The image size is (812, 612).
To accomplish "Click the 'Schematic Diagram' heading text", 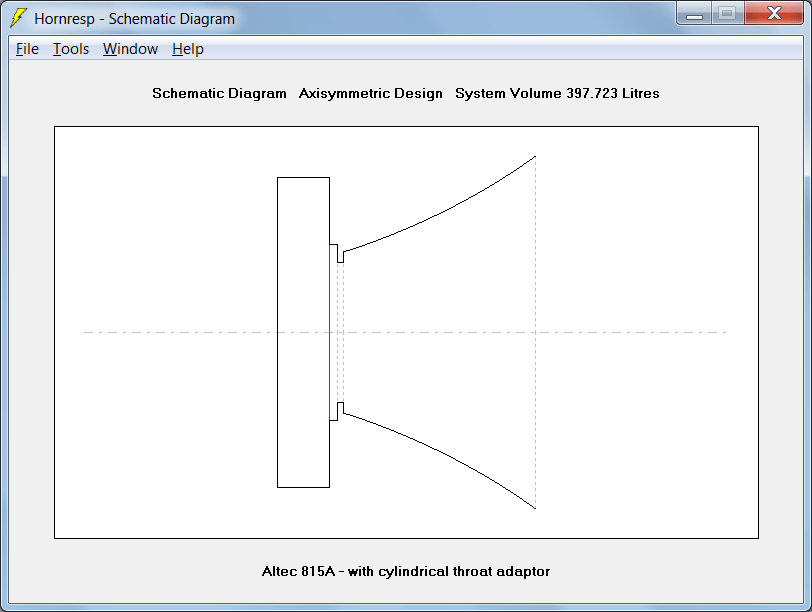I will [x=219, y=93].
